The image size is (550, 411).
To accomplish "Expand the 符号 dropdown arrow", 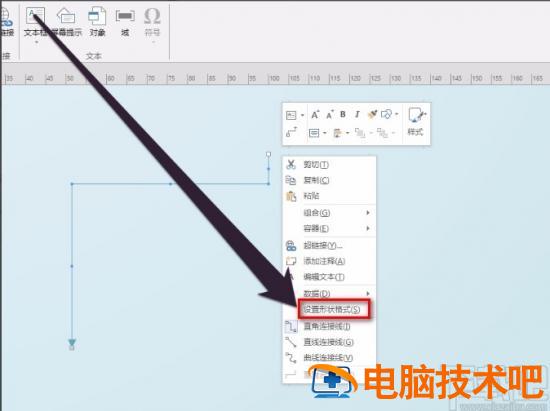I will 153,42.
